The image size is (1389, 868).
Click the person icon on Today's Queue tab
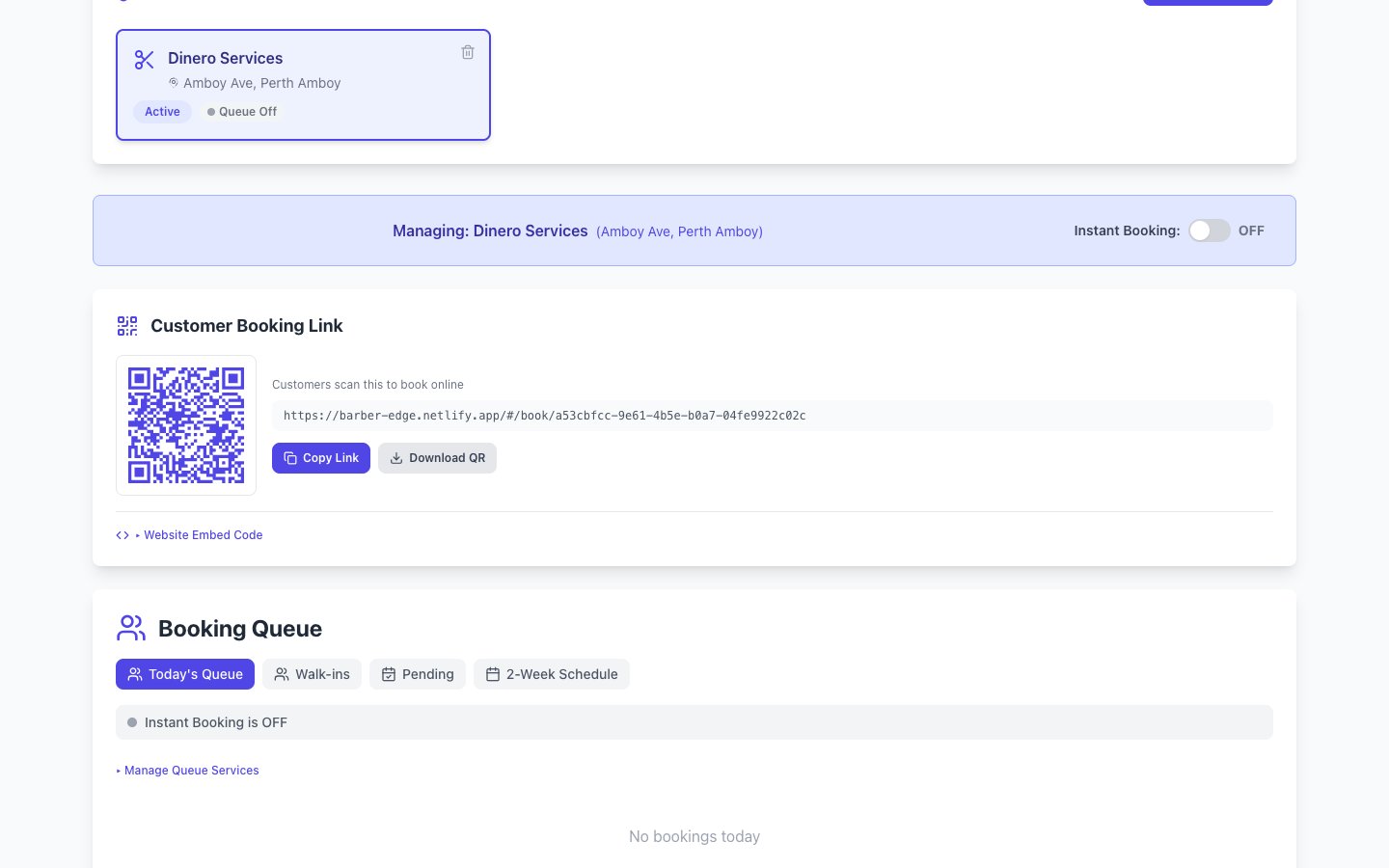[135, 674]
